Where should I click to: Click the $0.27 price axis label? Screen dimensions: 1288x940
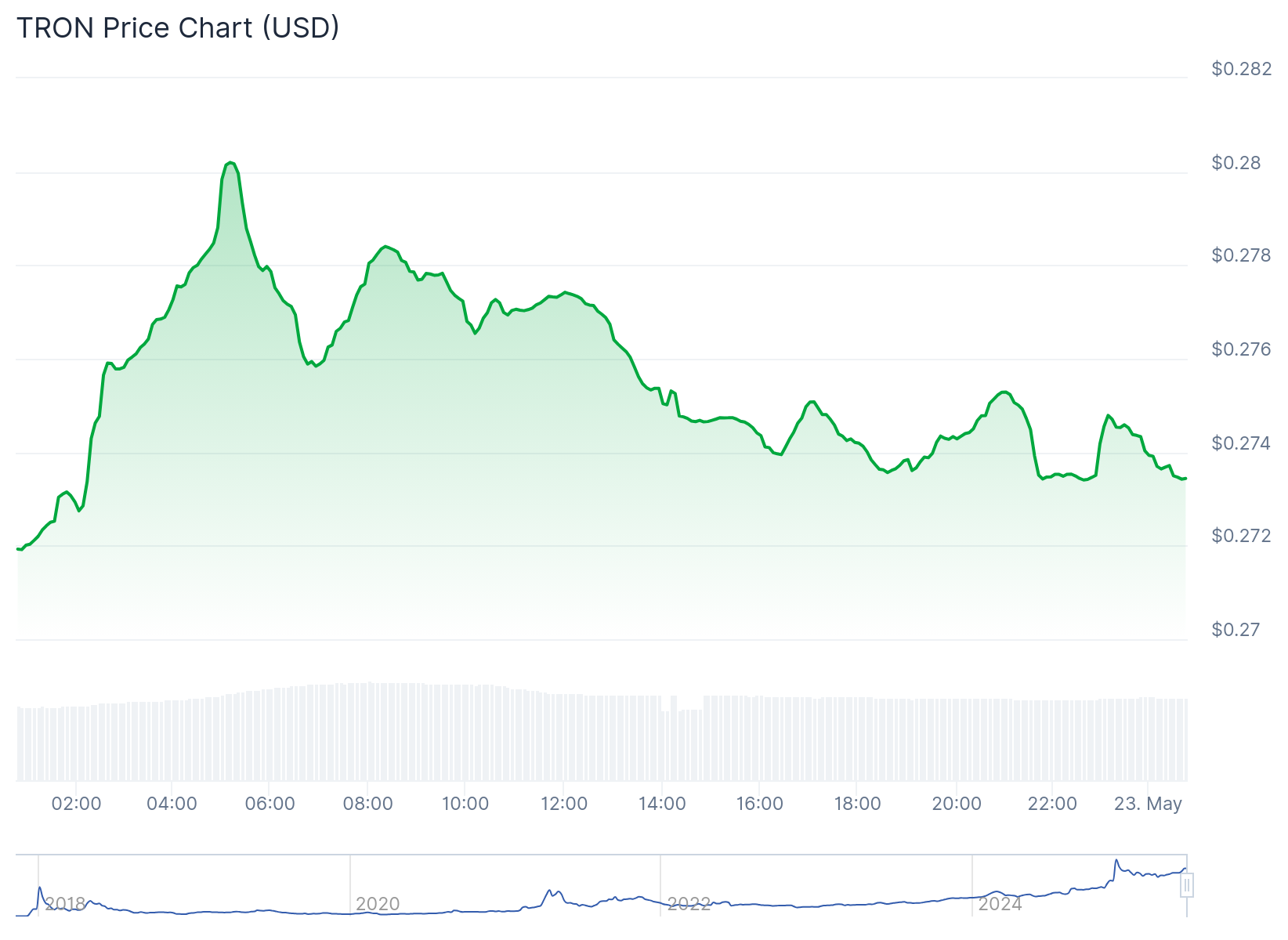pyautogui.click(x=1236, y=630)
